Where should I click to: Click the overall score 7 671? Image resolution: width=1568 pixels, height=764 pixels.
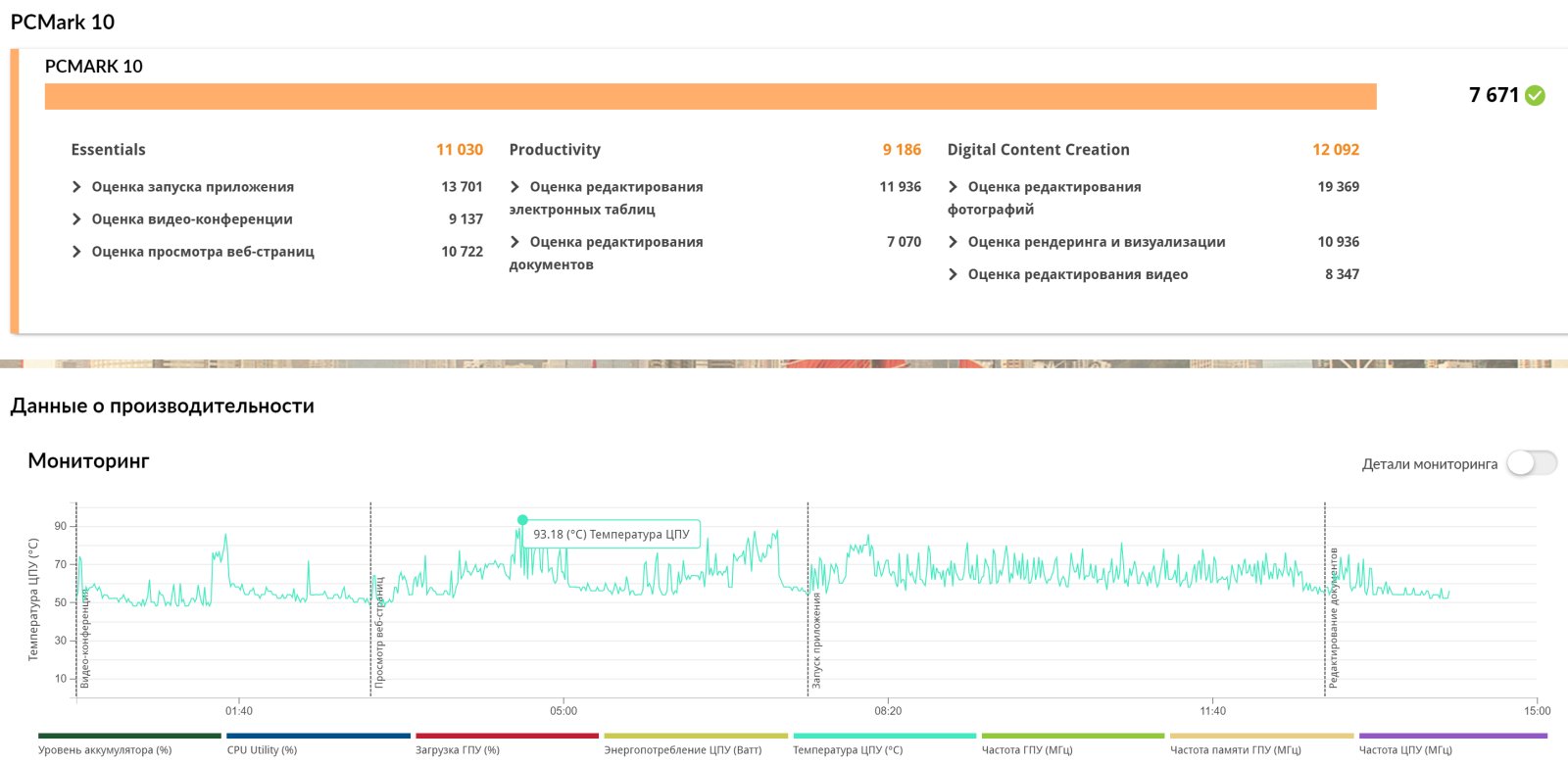point(1494,95)
